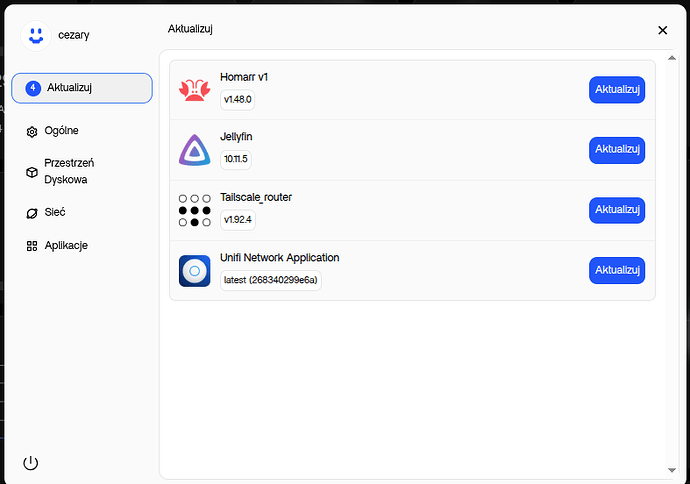Image resolution: width=690 pixels, height=484 pixels.
Task: Open the Ogólne settings section
Action: click(62, 131)
